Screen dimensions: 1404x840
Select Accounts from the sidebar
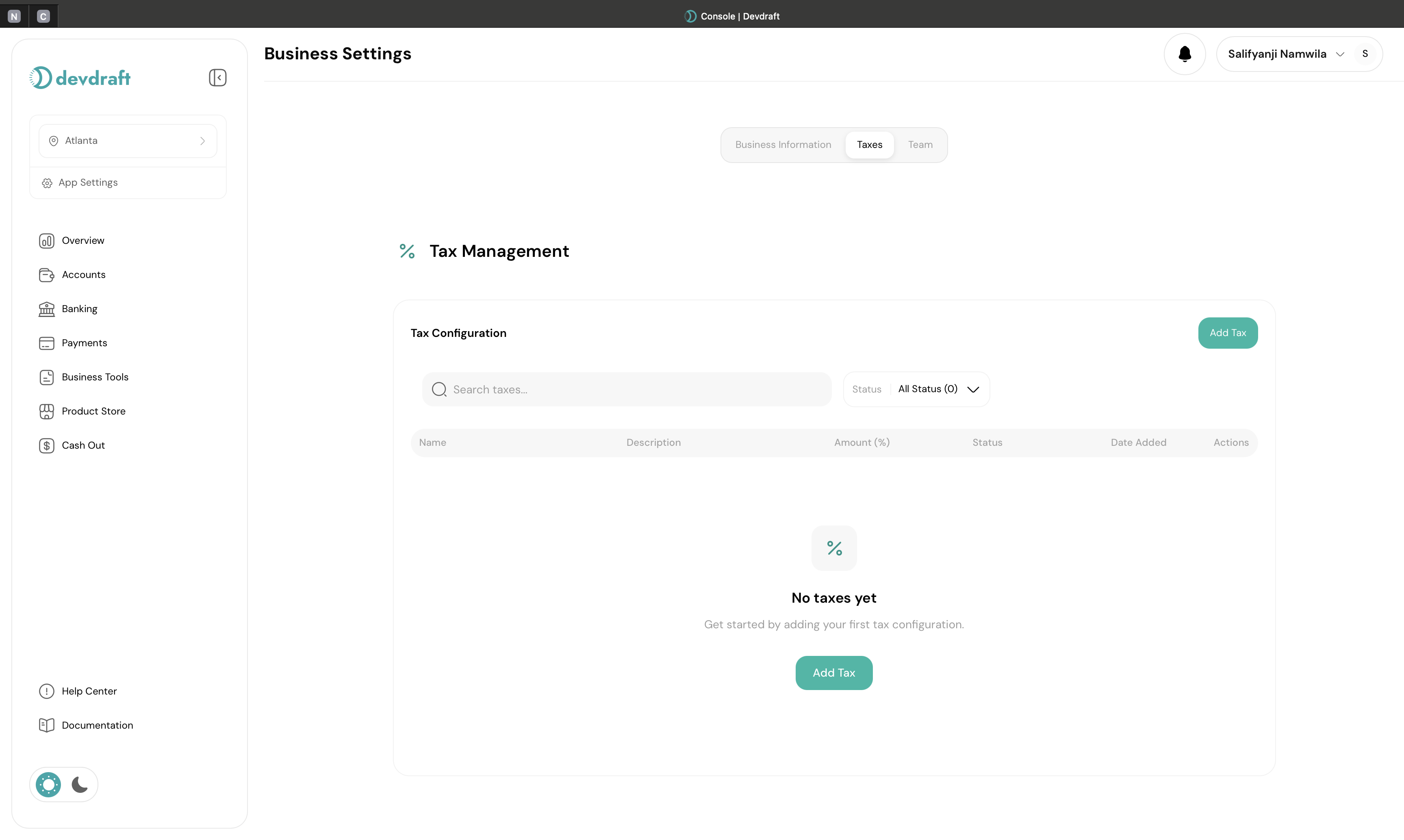83,275
